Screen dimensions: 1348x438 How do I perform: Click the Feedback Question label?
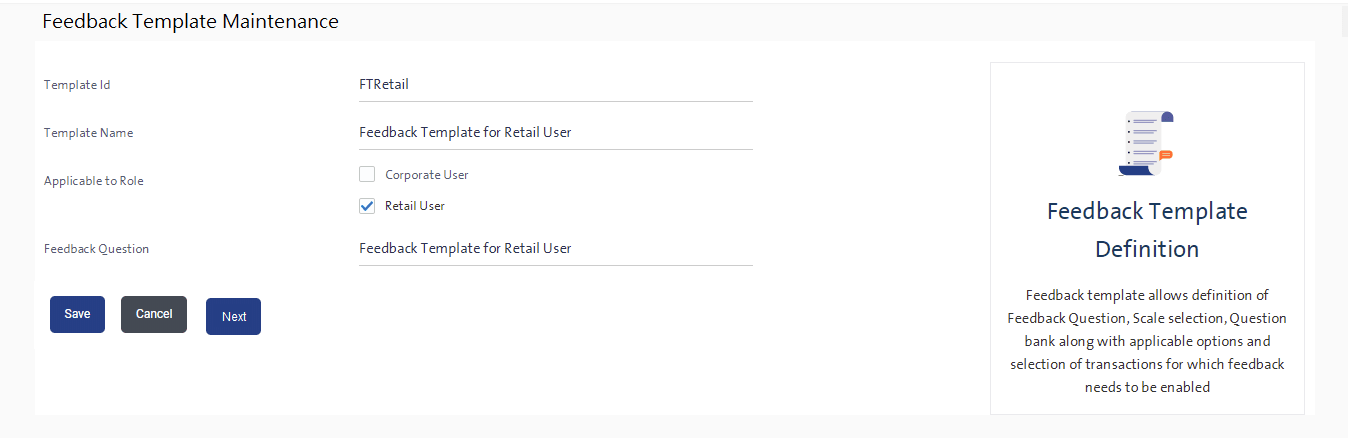[x=96, y=249]
